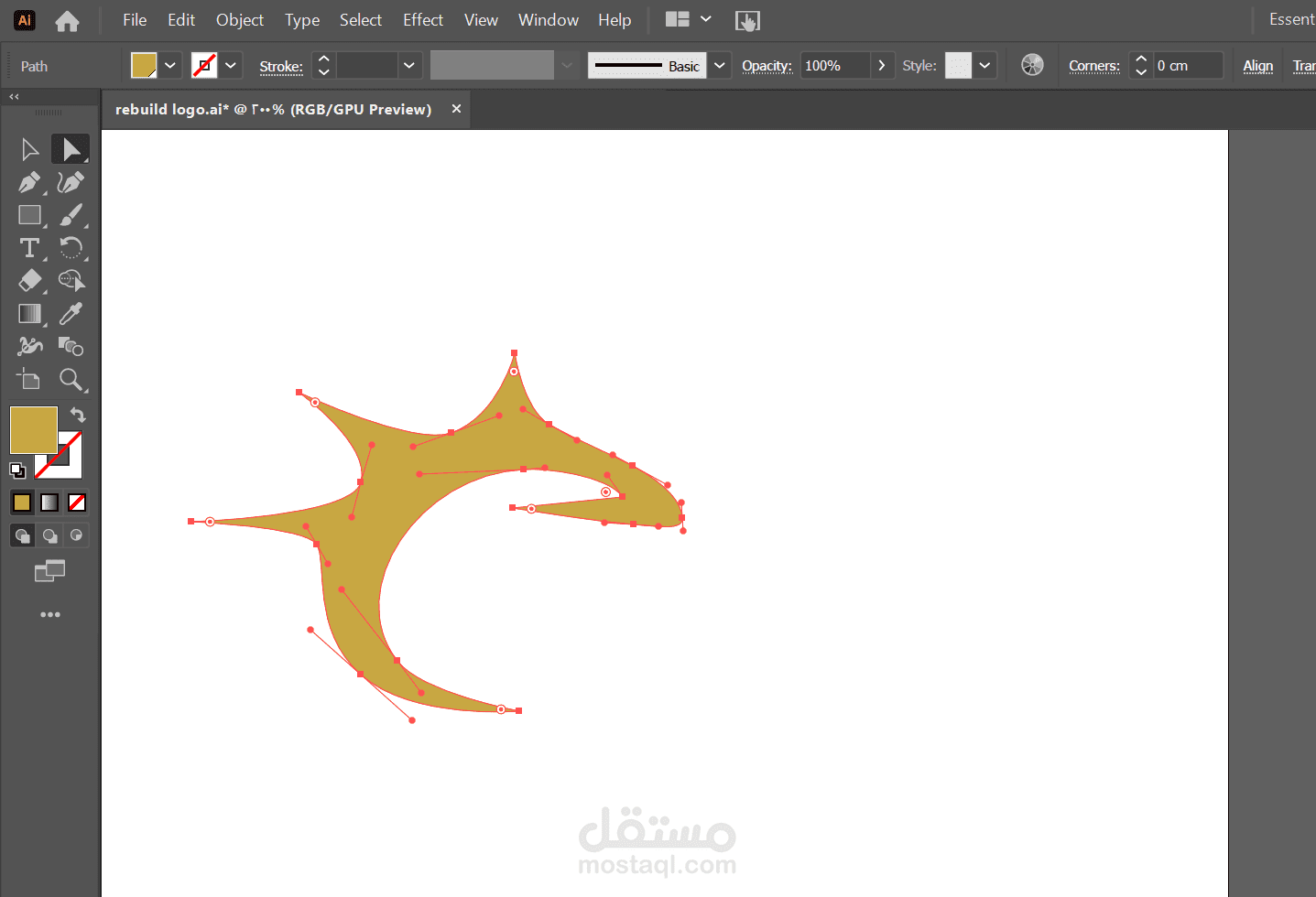Open Change Screen Mode icon
The width and height of the screenshot is (1316, 897).
click(49, 571)
